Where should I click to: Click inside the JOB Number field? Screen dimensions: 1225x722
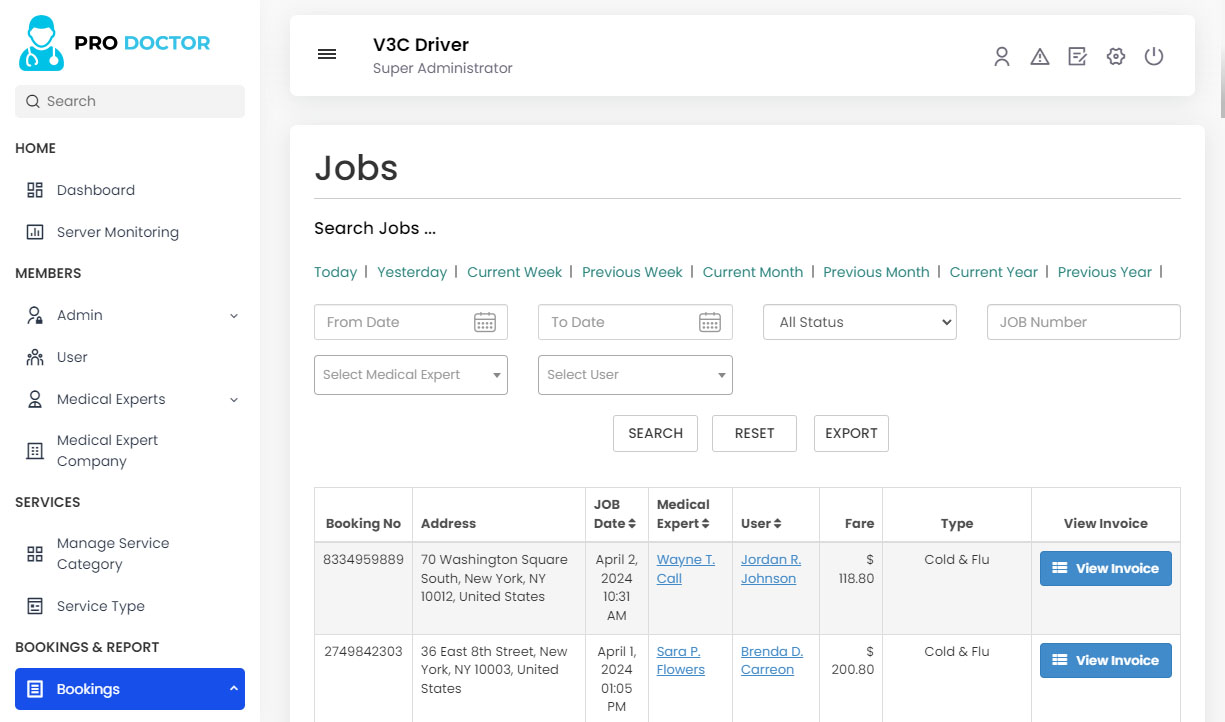(x=1083, y=322)
